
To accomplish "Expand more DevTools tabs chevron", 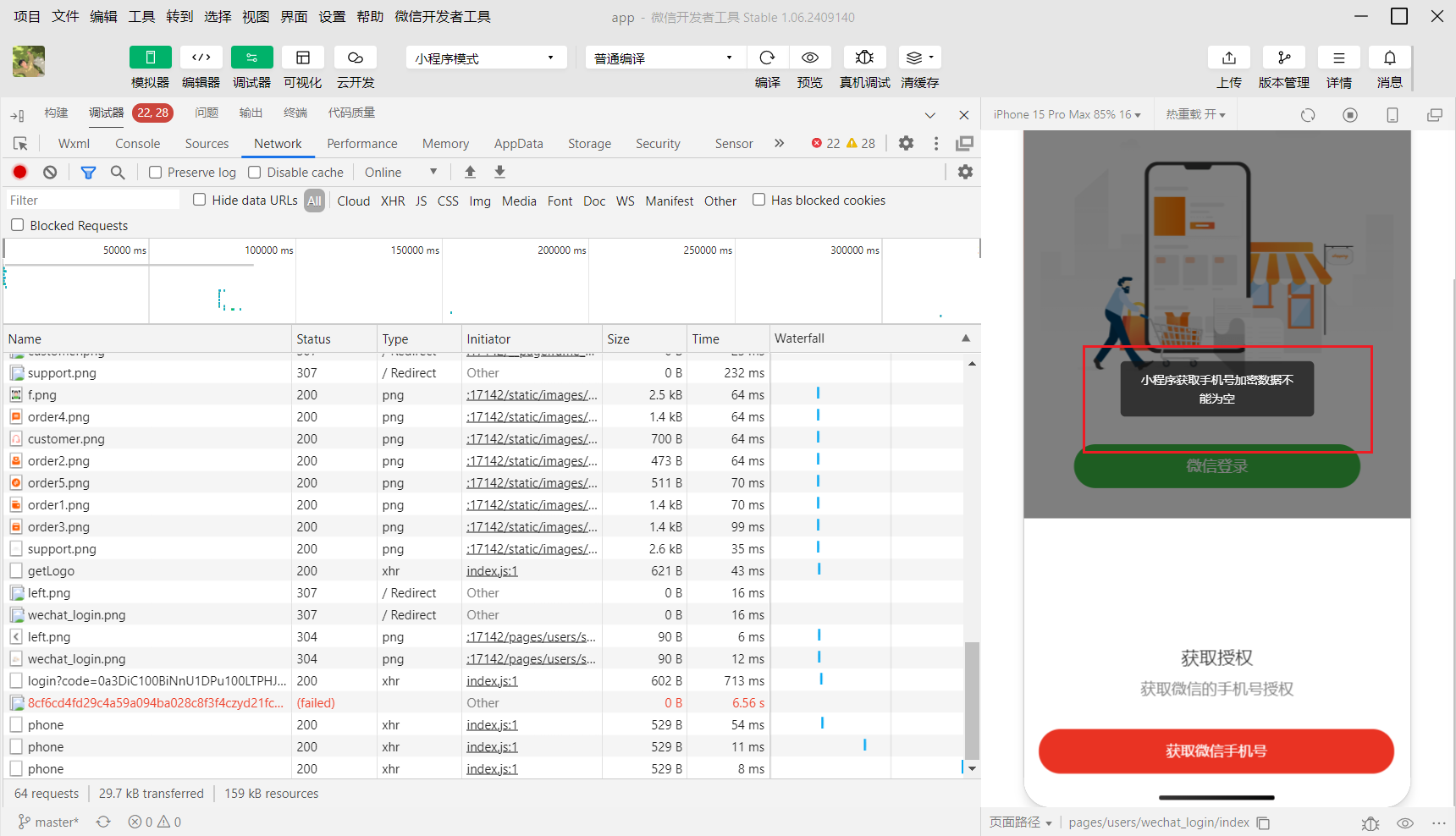I will tap(779, 143).
